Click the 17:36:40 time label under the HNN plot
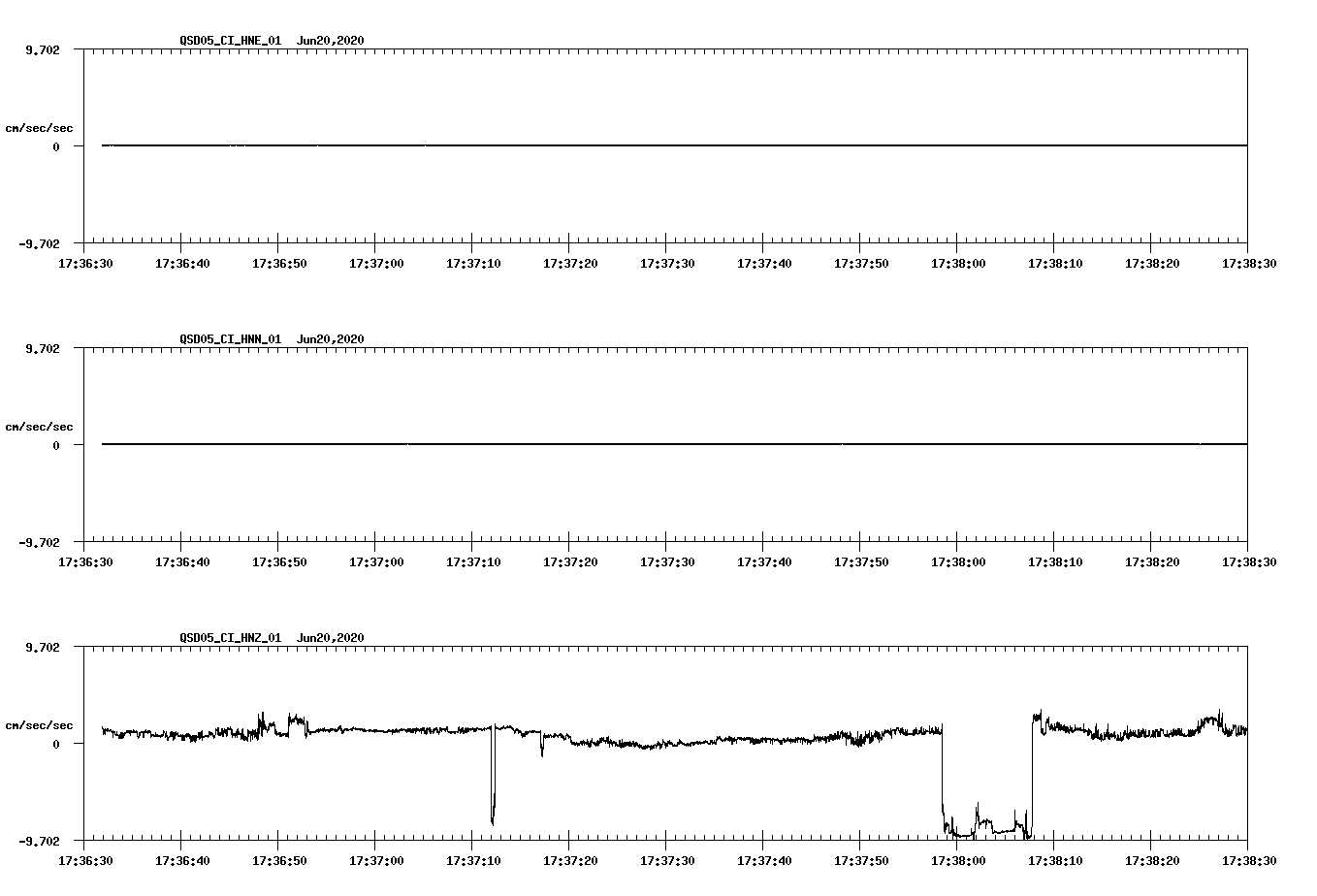 [x=182, y=561]
